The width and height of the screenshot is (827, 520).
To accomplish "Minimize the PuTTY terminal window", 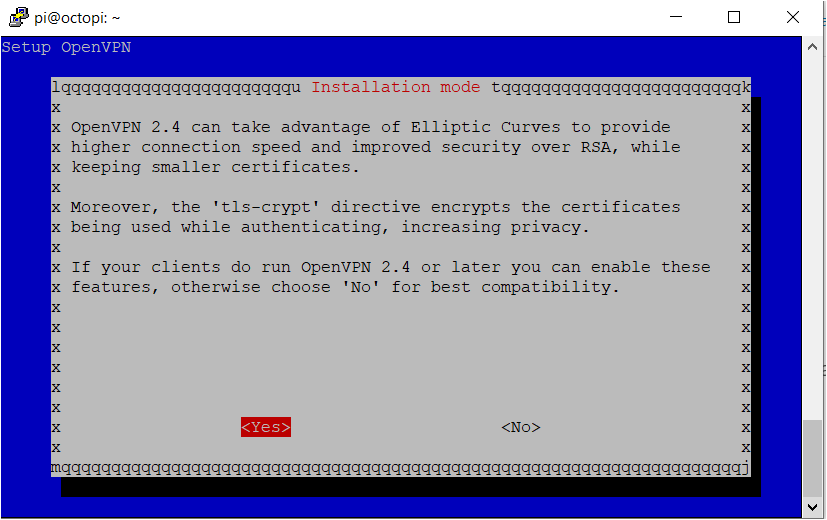I will [676, 17].
